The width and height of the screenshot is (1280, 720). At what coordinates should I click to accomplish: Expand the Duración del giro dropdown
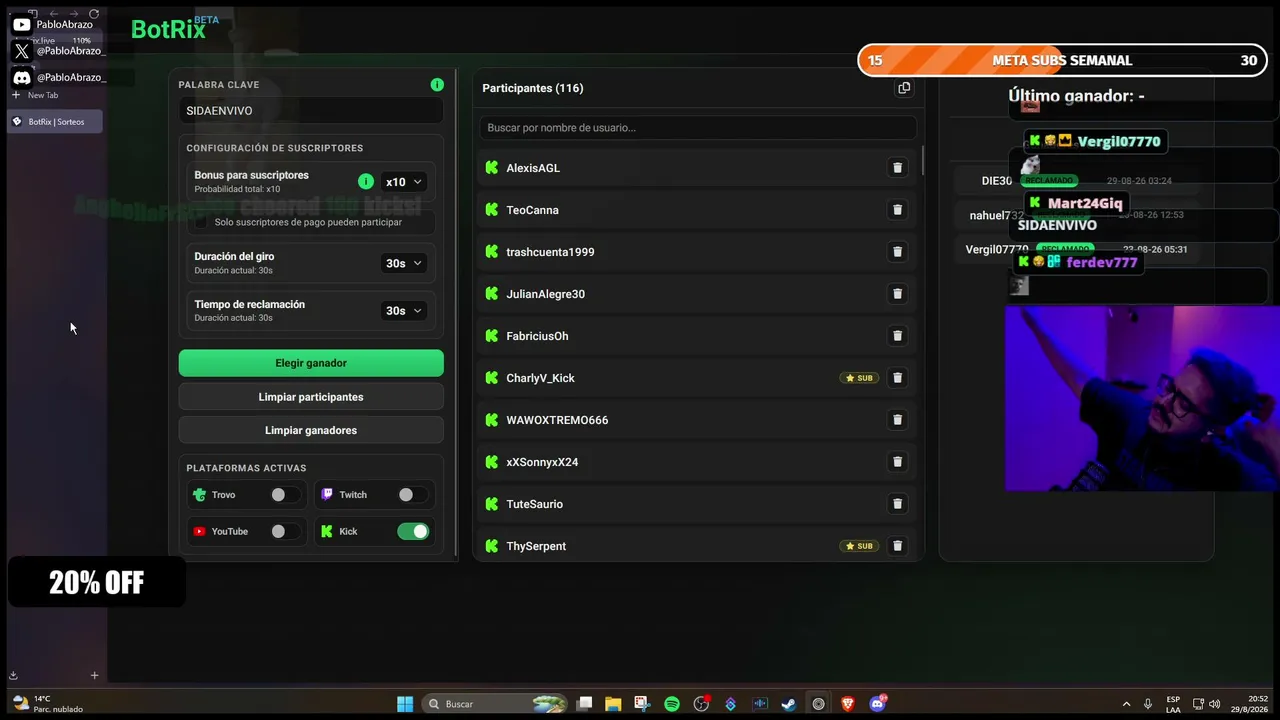404,263
